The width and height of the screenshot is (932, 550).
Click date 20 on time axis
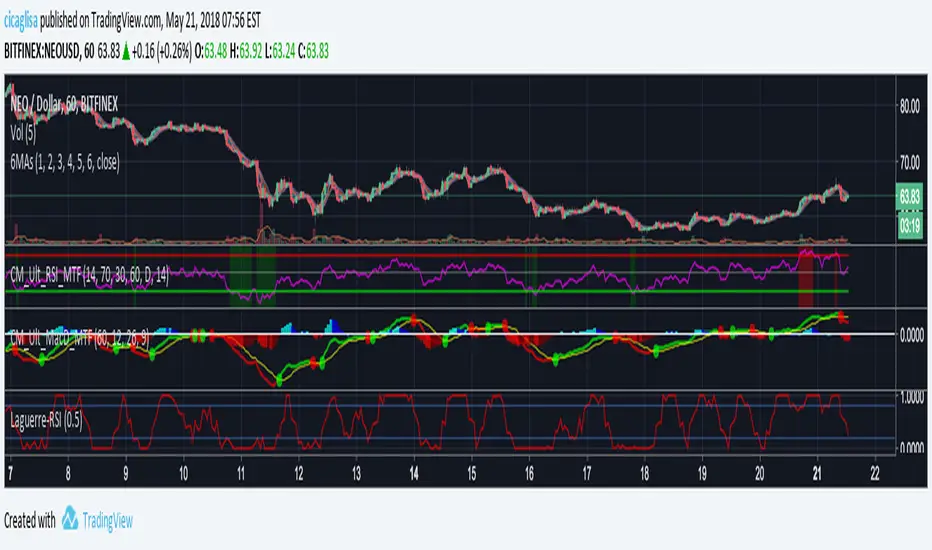click(760, 474)
